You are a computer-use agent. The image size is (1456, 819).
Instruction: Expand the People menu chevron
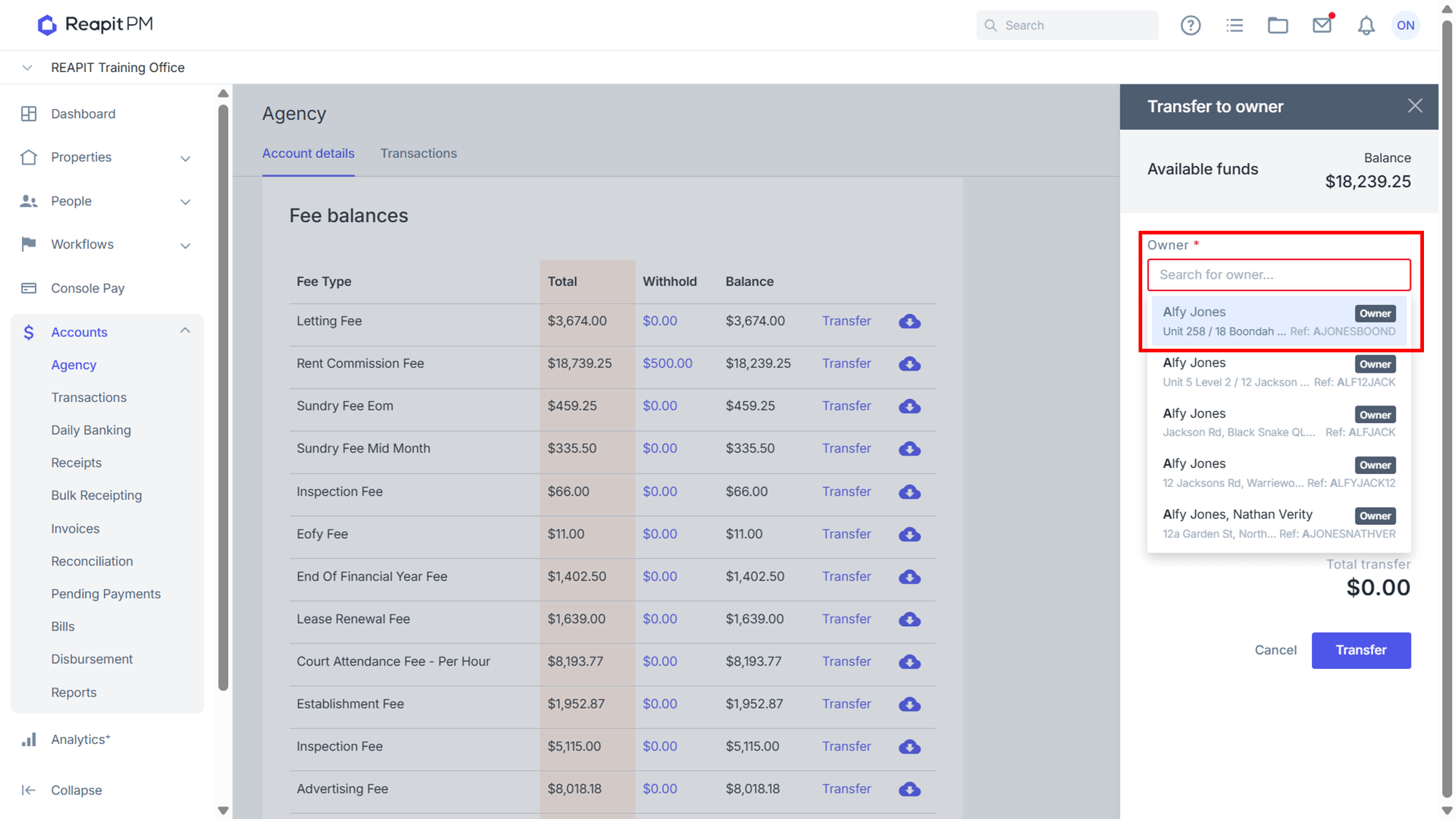(x=186, y=202)
